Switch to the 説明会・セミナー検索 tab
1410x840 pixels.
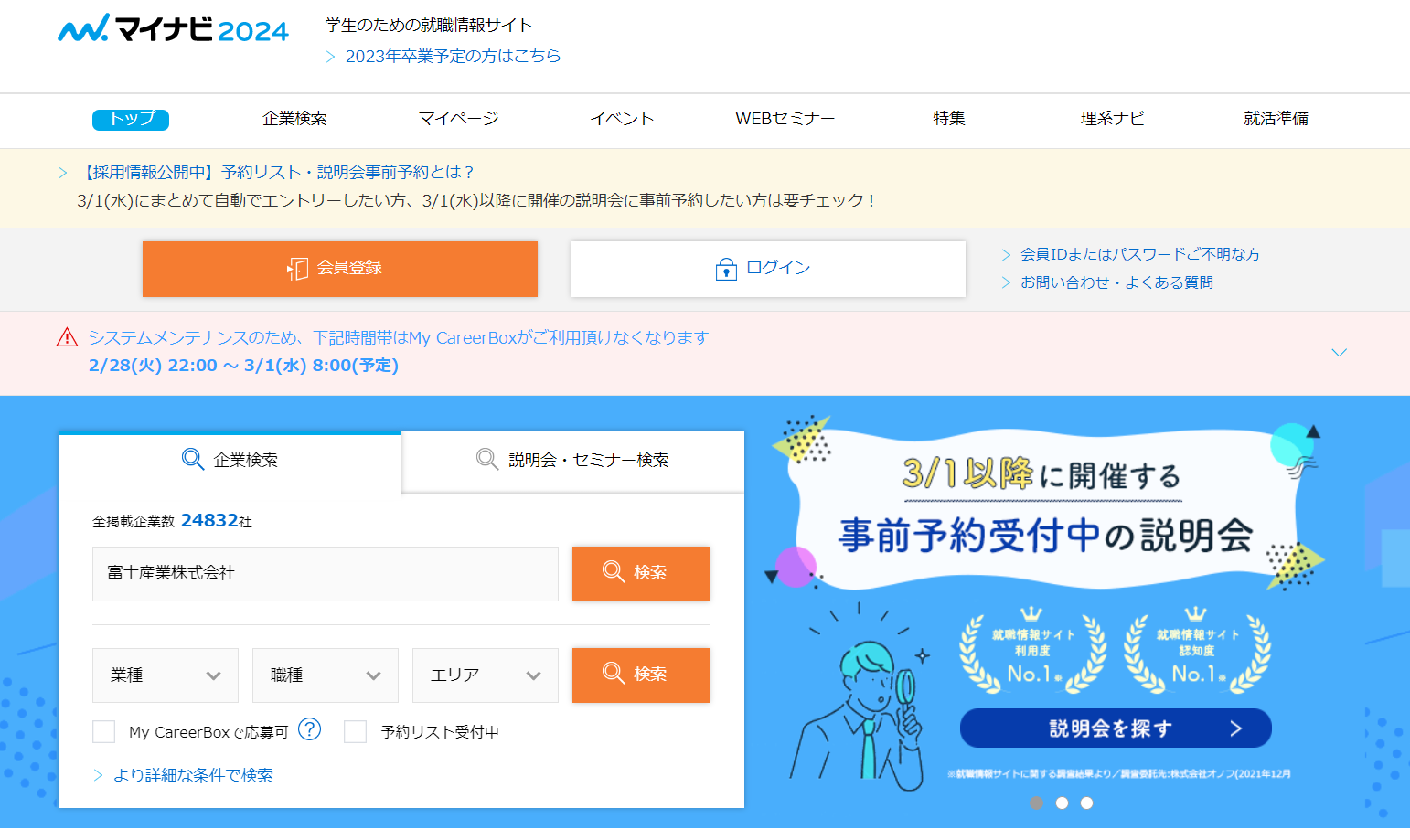[x=573, y=461]
